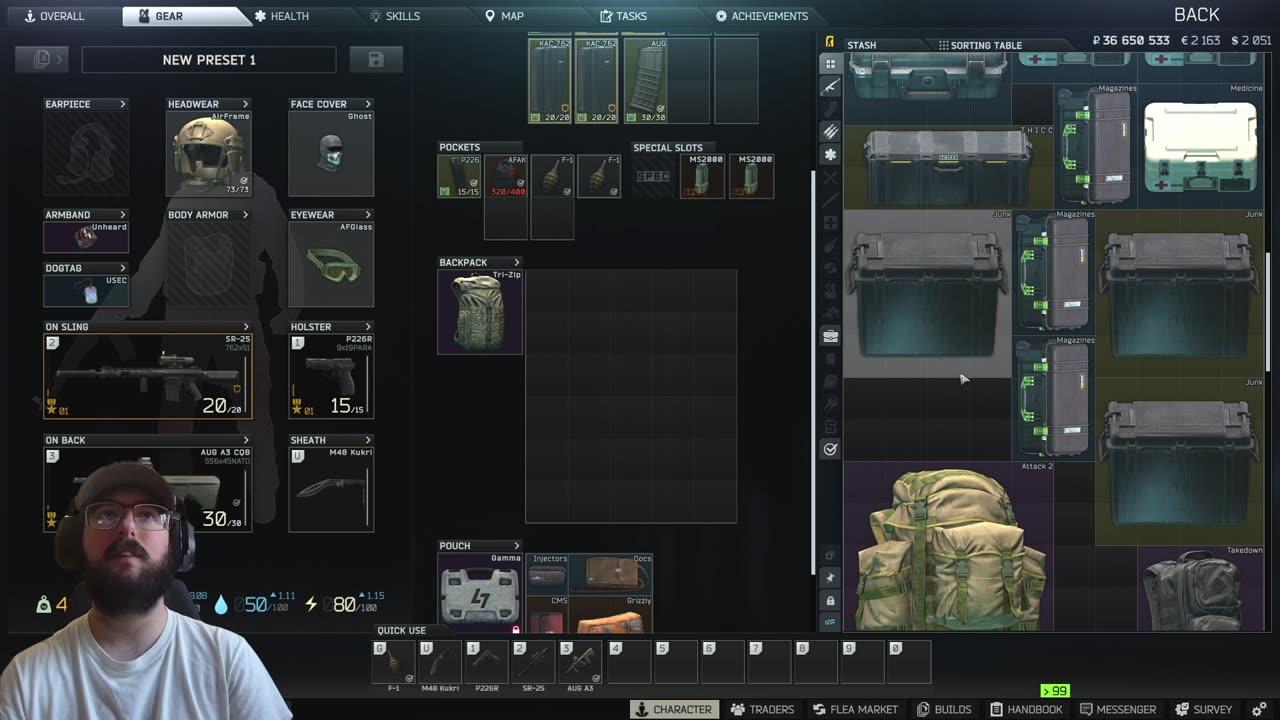Click the weight indicator showing 4
Screen dimensions: 1280x720
(x=52, y=604)
